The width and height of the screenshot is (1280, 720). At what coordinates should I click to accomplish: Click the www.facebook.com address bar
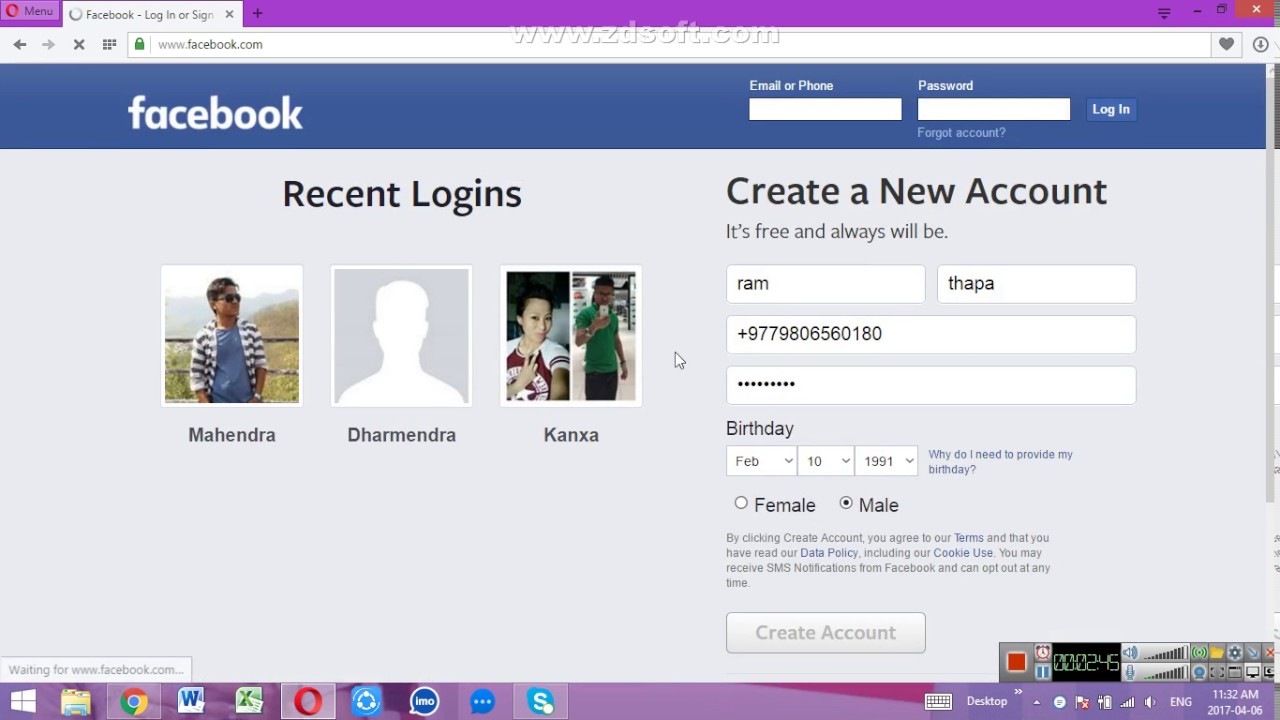[668, 44]
